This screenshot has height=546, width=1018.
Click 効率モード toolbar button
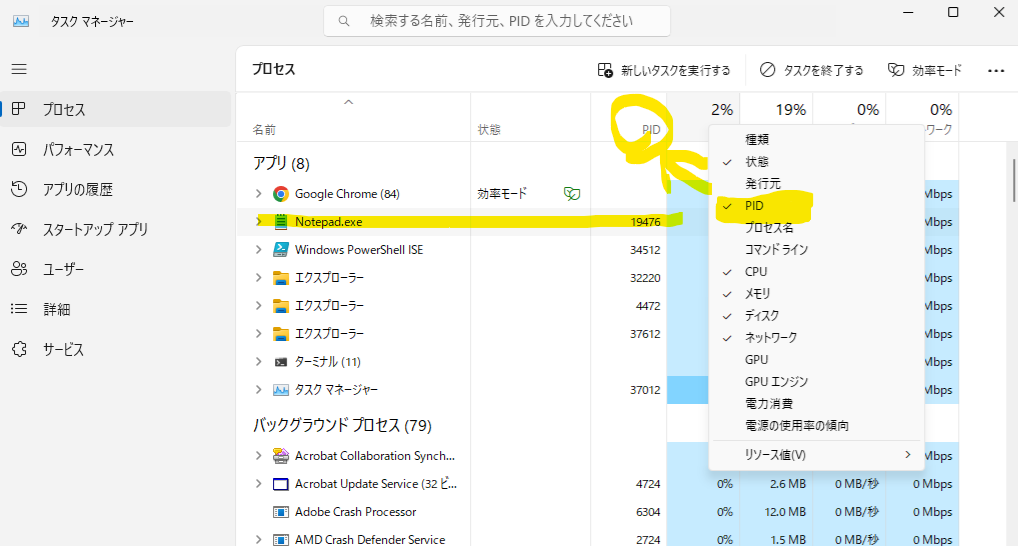tap(925, 70)
